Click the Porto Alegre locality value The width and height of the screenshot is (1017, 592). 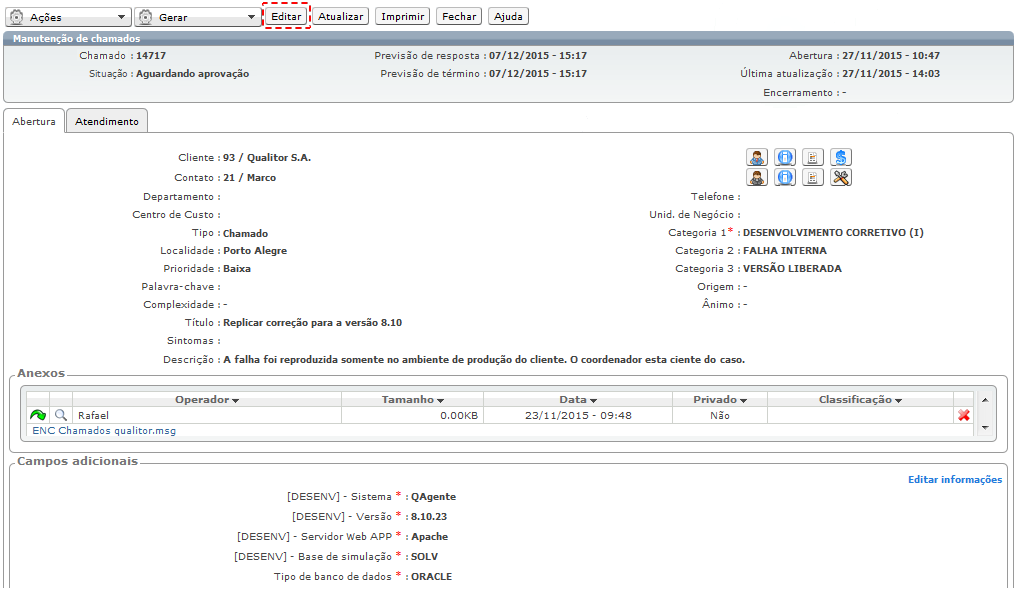coord(255,251)
